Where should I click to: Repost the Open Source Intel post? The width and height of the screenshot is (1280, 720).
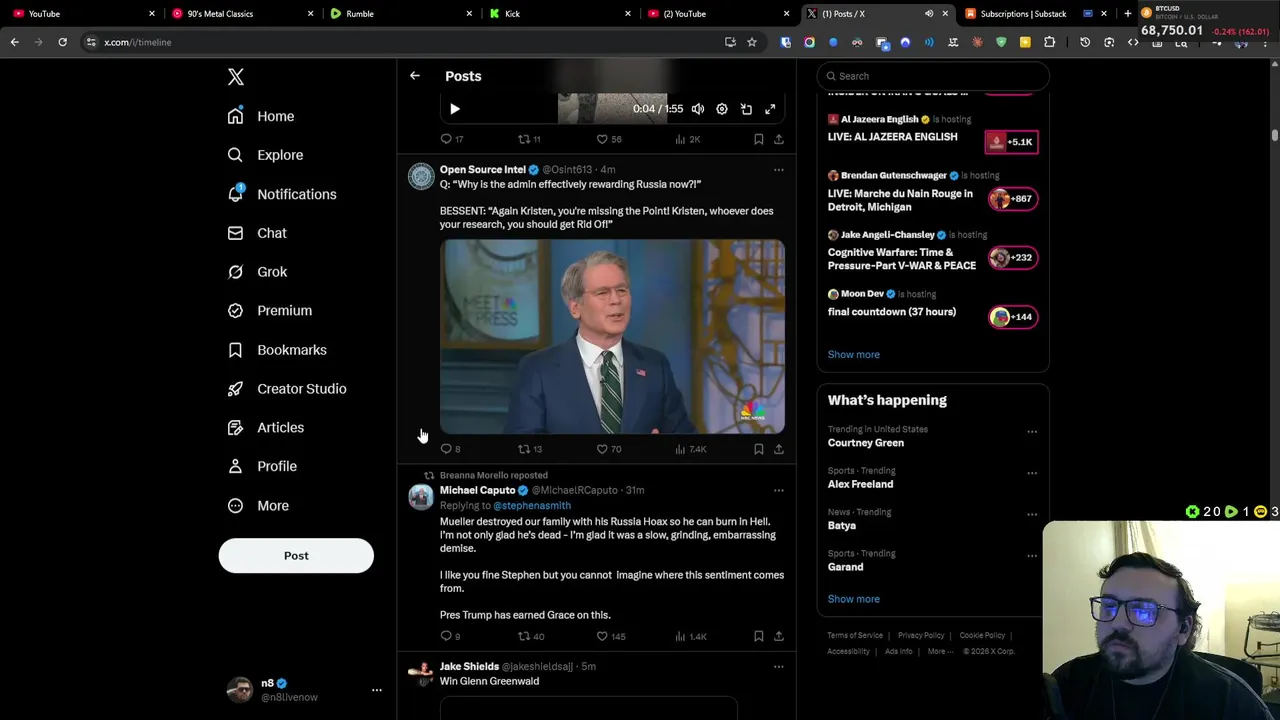pos(529,449)
